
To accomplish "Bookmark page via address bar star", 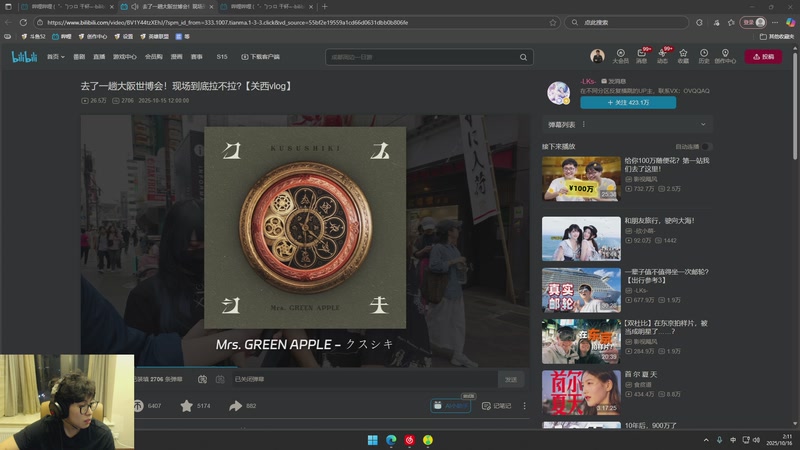I will pyautogui.click(x=553, y=22).
